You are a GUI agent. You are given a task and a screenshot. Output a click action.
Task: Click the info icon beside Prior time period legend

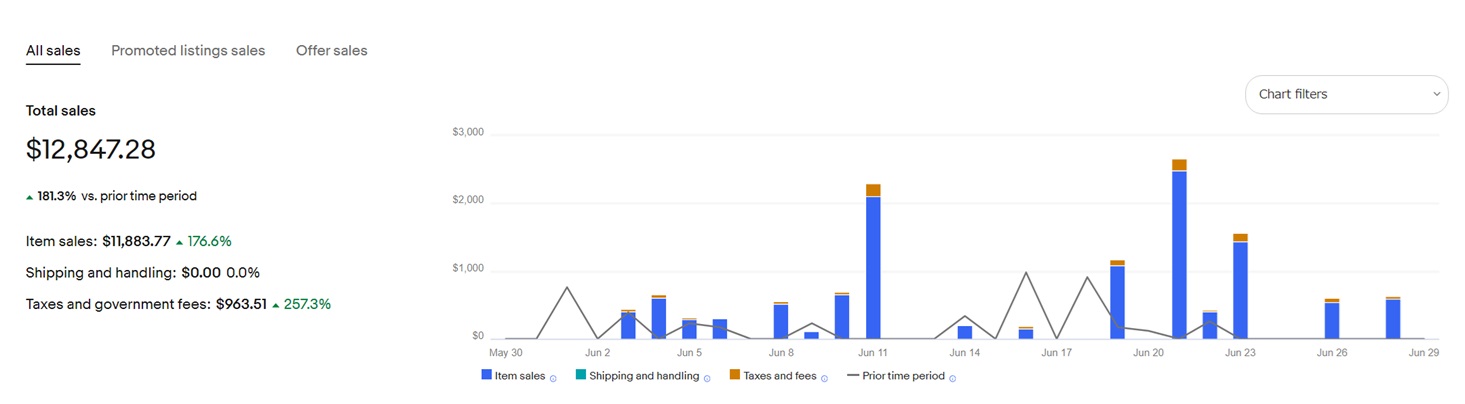tap(952, 378)
